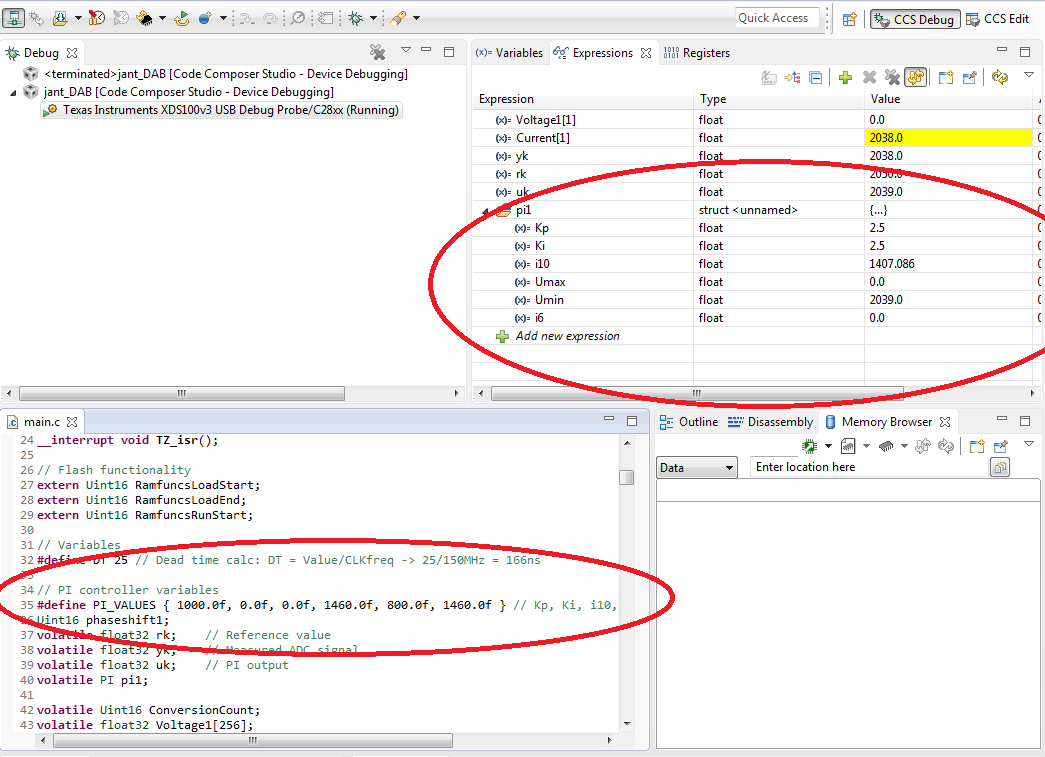The image size is (1045, 757).
Task: Click remove all expressions double X icon
Action: click(x=892, y=78)
